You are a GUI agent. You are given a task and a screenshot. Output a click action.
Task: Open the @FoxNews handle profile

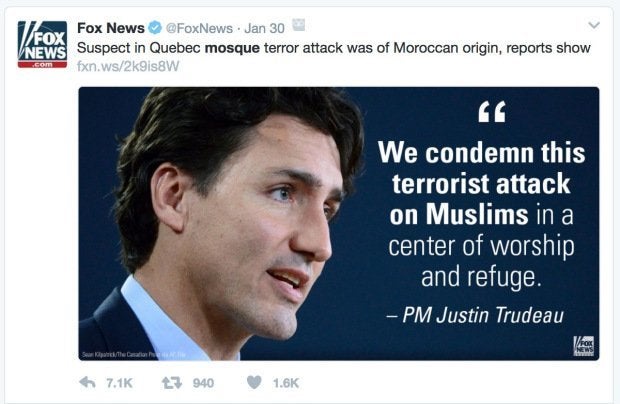point(199,28)
